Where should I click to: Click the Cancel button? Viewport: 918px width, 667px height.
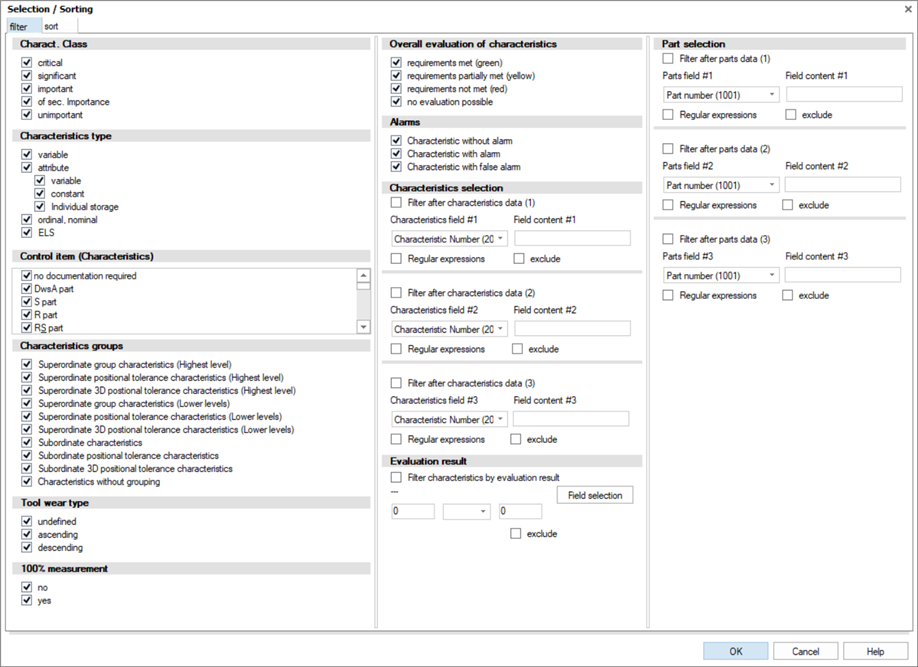pos(806,651)
